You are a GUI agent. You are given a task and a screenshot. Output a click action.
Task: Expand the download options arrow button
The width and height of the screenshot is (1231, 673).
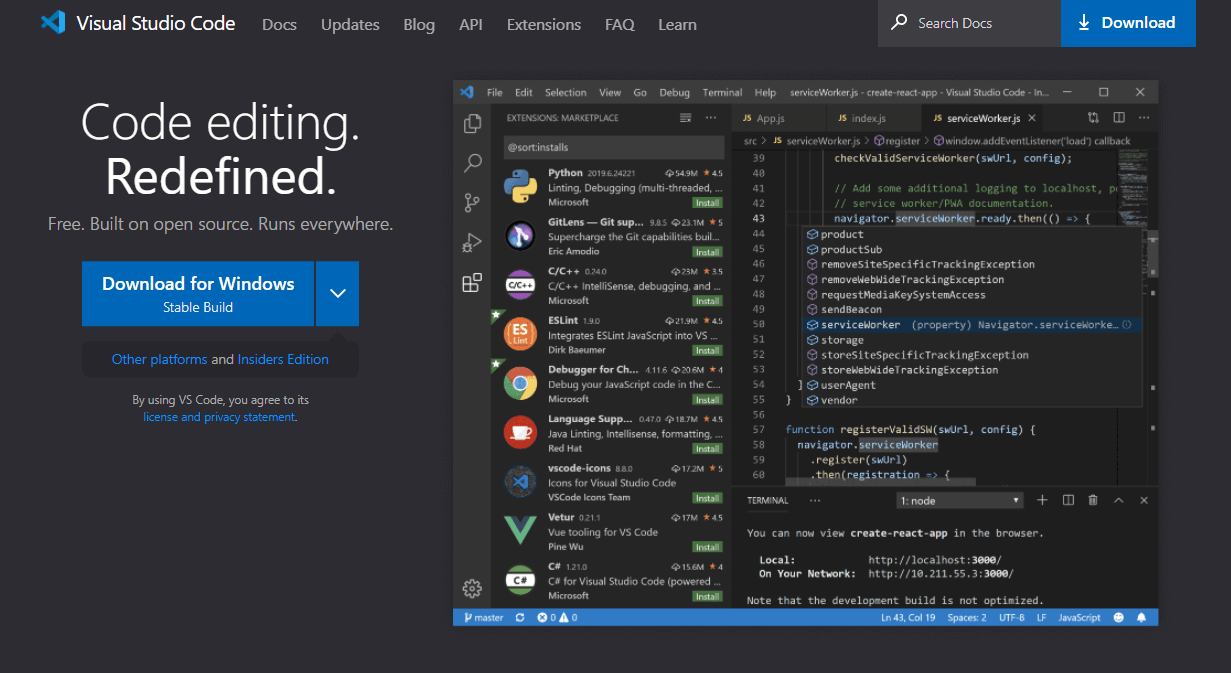[338, 294]
